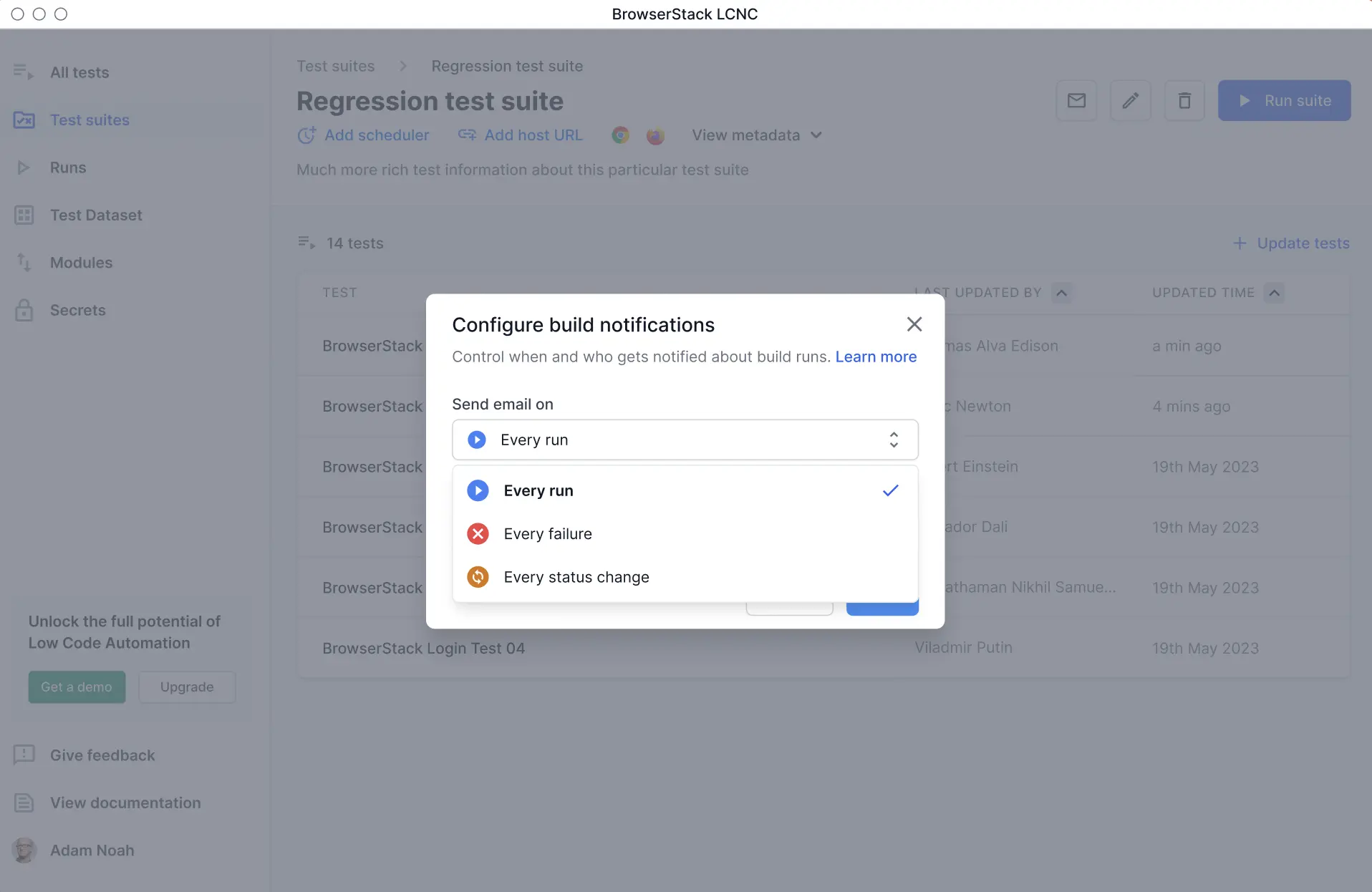Close the Configure build notifications dialog
The height and width of the screenshot is (892, 1372).
pos(914,324)
